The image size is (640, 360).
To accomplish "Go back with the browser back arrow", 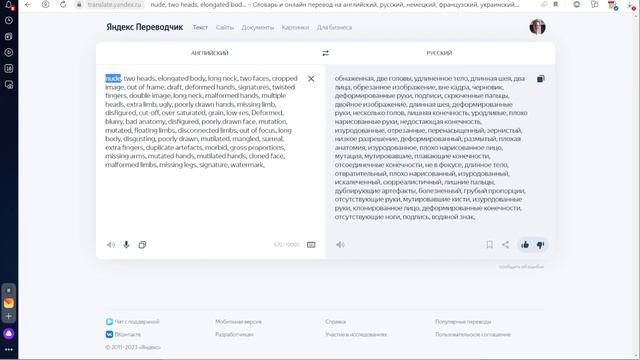I will pos(28,4).
